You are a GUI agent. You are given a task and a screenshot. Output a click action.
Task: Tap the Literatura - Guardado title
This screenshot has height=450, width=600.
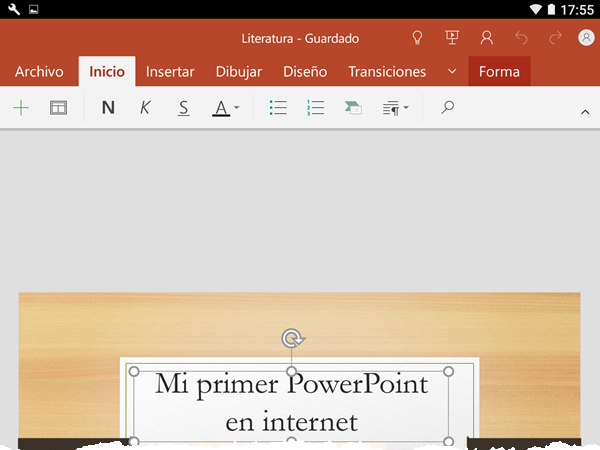click(x=300, y=39)
